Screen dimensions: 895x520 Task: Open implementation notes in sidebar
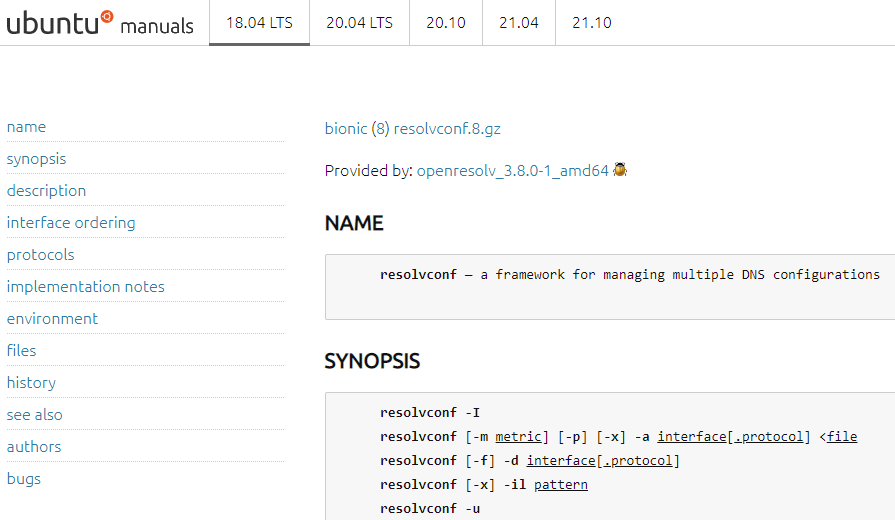click(x=86, y=287)
